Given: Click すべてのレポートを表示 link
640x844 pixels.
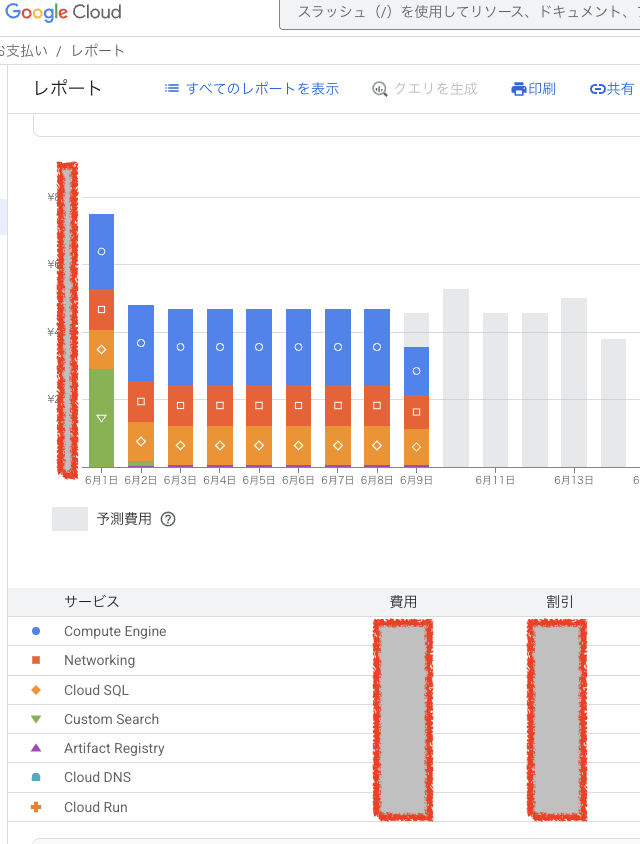Looking at the screenshot, I should pos(262,89).
